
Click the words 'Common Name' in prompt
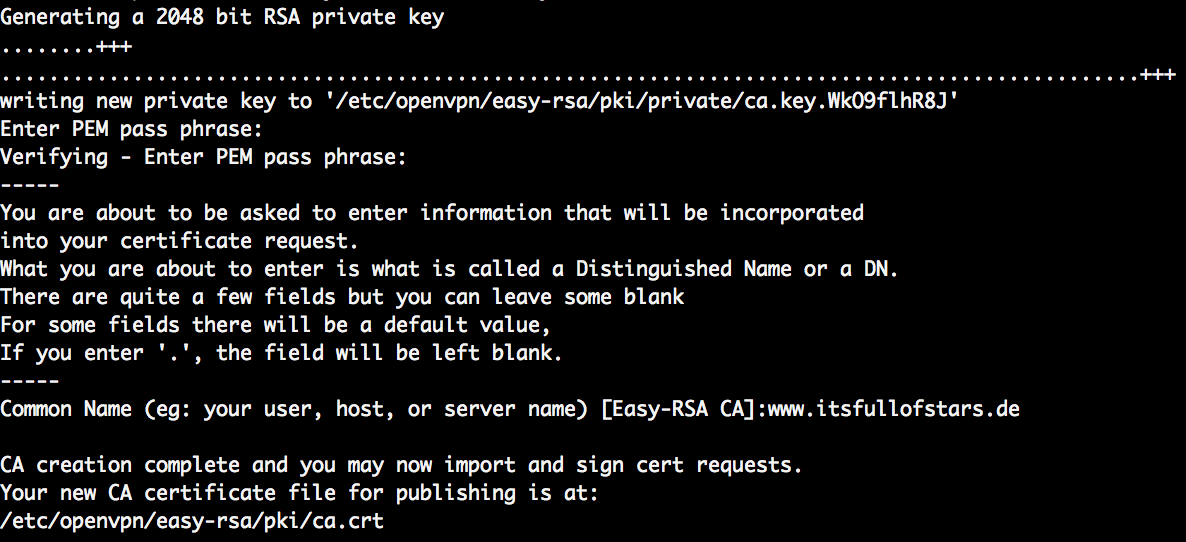[66, 409]
